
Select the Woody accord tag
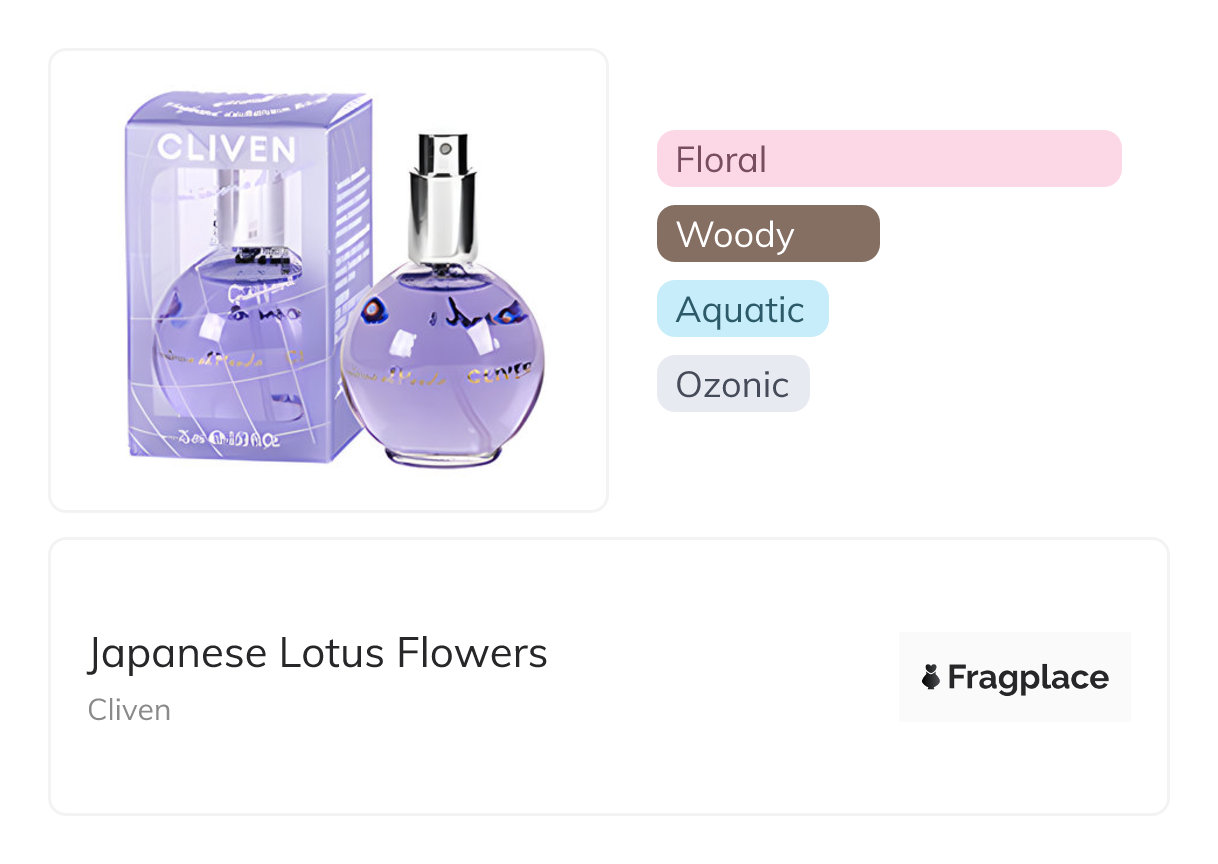pyautogui.click(x=767, y=234)
